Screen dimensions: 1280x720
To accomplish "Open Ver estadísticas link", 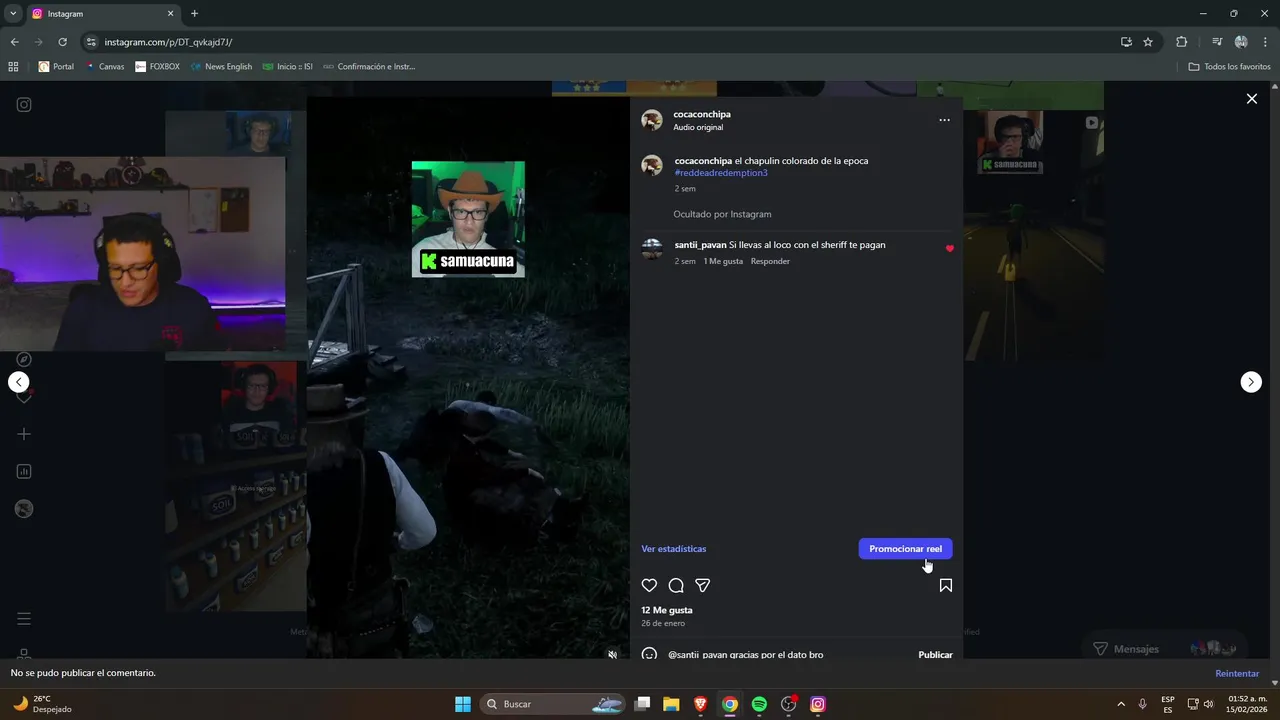I will [673, 549].
